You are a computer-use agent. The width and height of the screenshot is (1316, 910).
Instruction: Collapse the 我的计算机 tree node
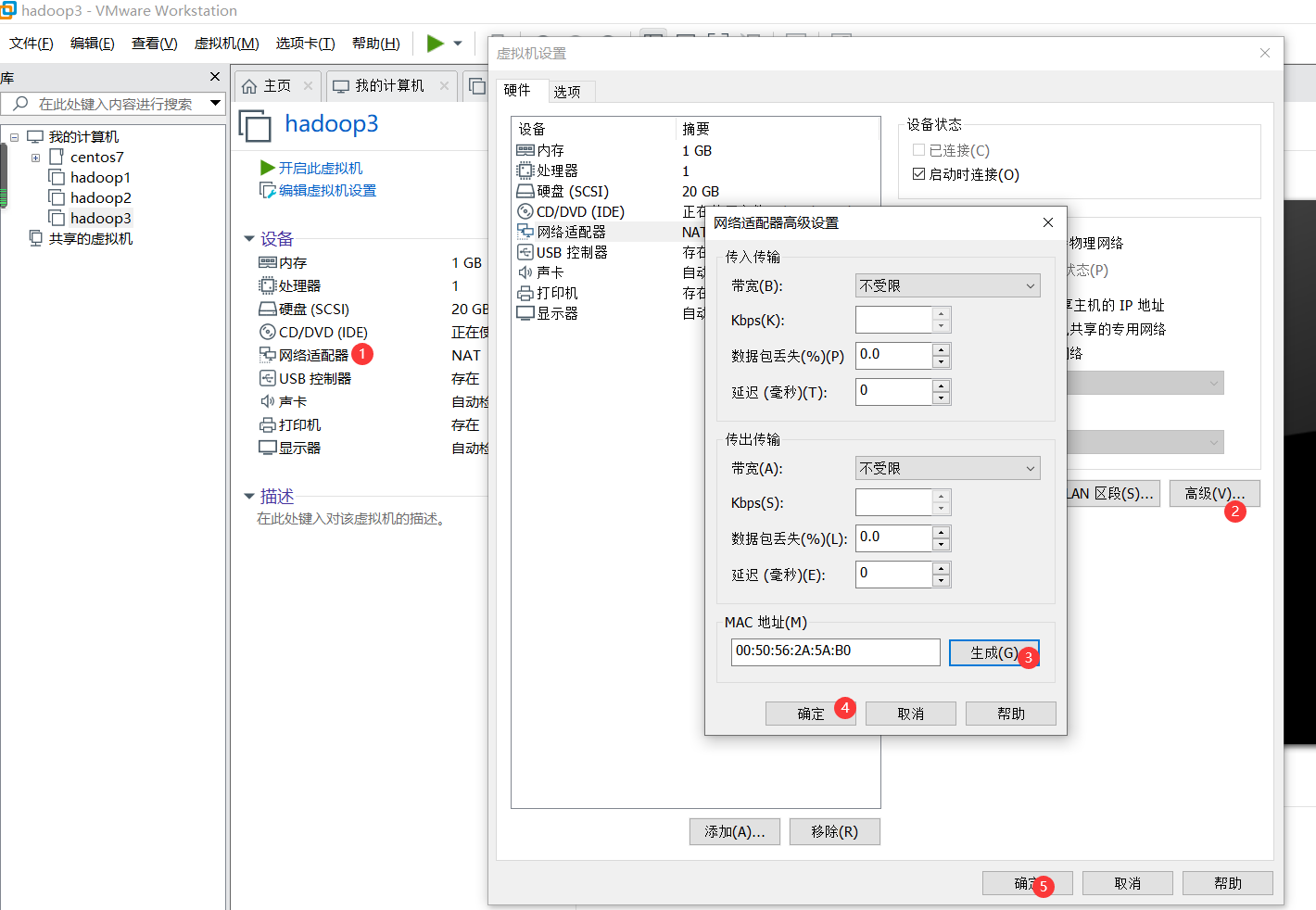click(14, 137)
